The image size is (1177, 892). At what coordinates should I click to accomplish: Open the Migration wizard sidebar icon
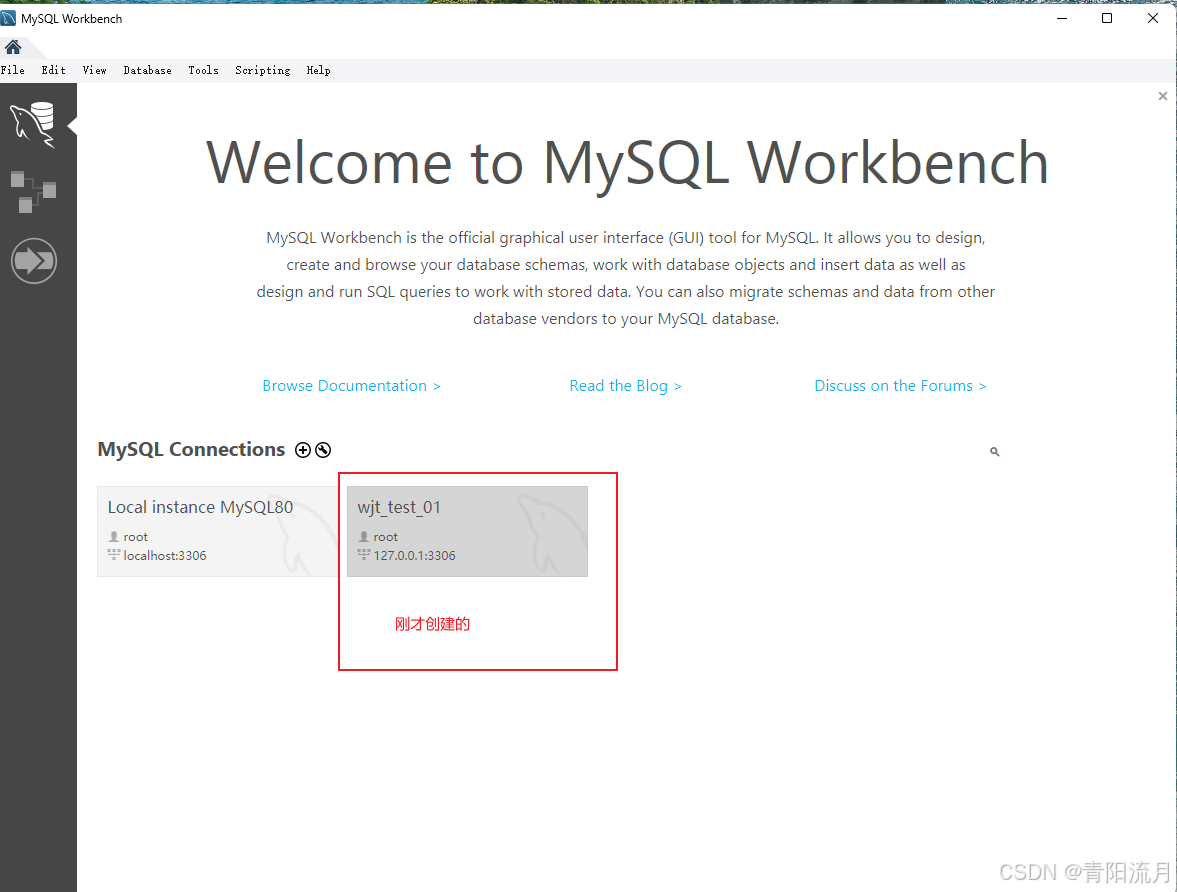(x=34, y=261)
